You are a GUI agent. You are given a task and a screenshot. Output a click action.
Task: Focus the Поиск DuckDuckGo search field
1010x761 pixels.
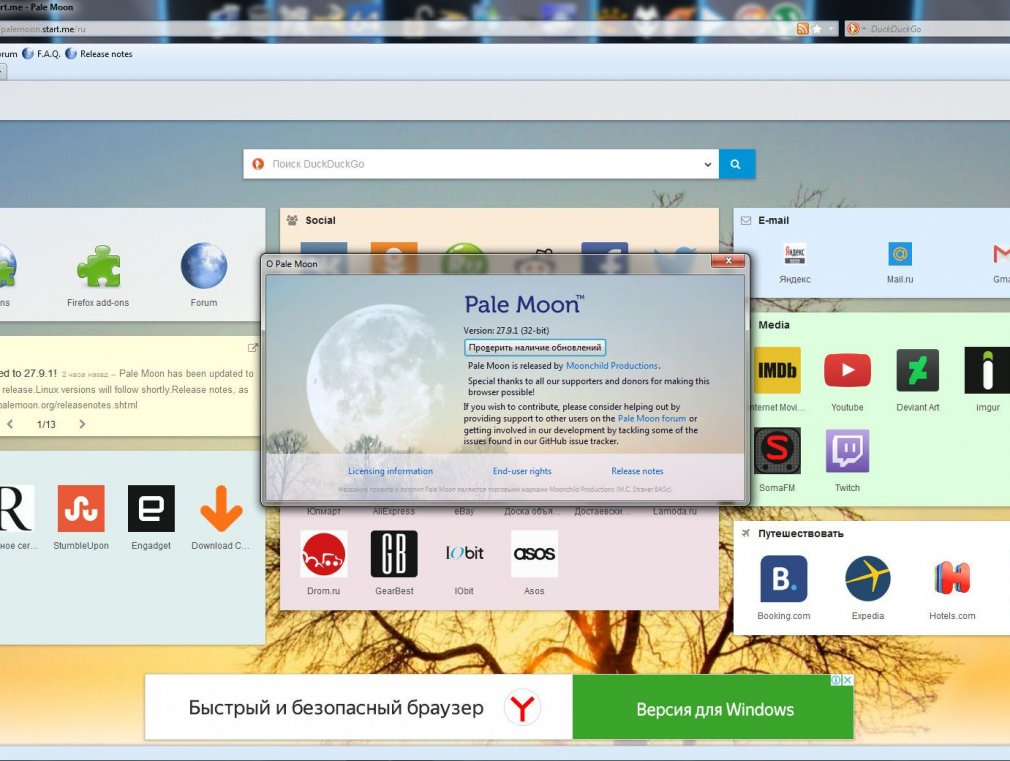point(481,164)
